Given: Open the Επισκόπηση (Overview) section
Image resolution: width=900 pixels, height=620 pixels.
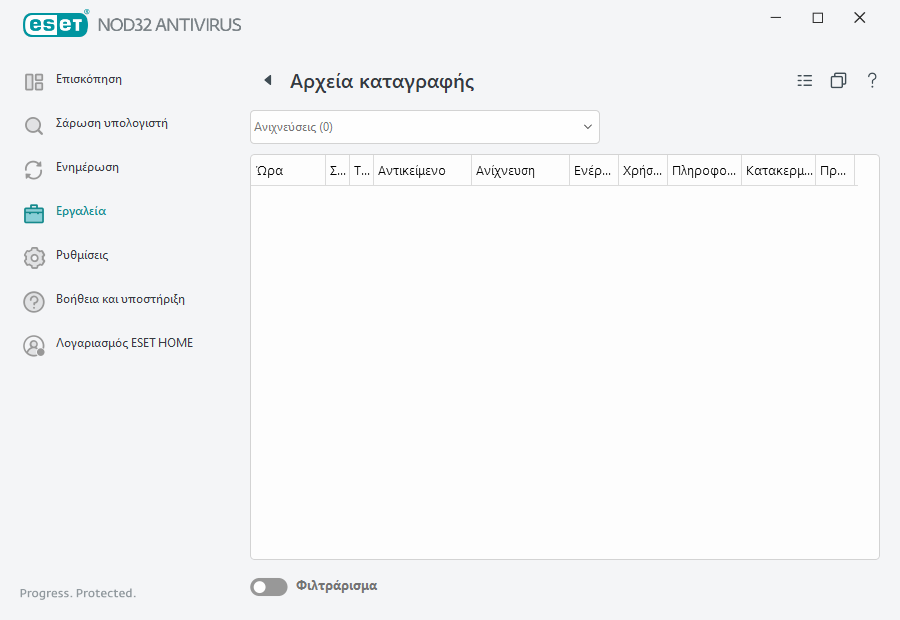Looking at the screenshot, I should coord(90,79).
